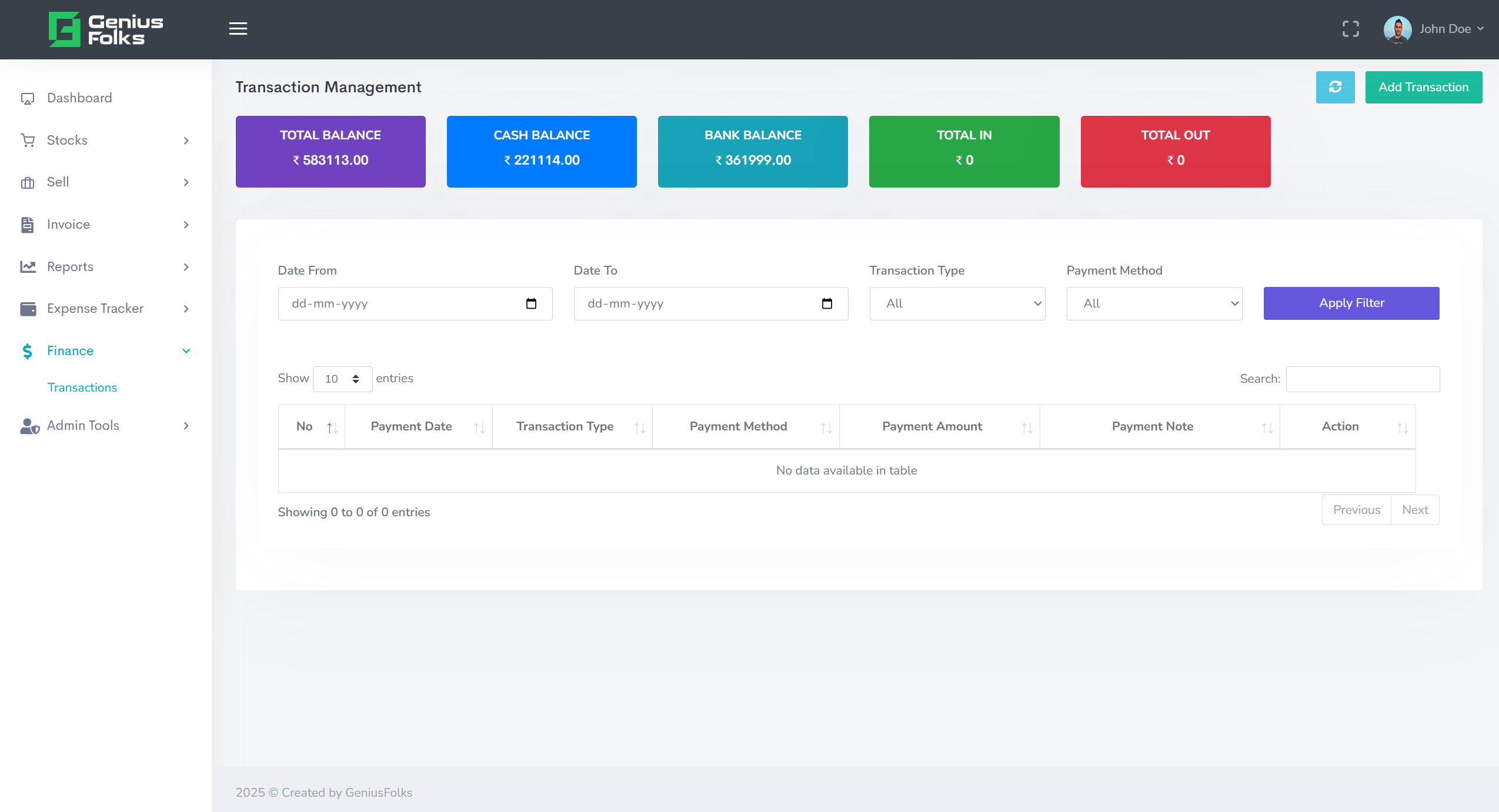Click the Finance dollar sign icon
Screen dimensions: 1499x812
[x=27, y=351]
